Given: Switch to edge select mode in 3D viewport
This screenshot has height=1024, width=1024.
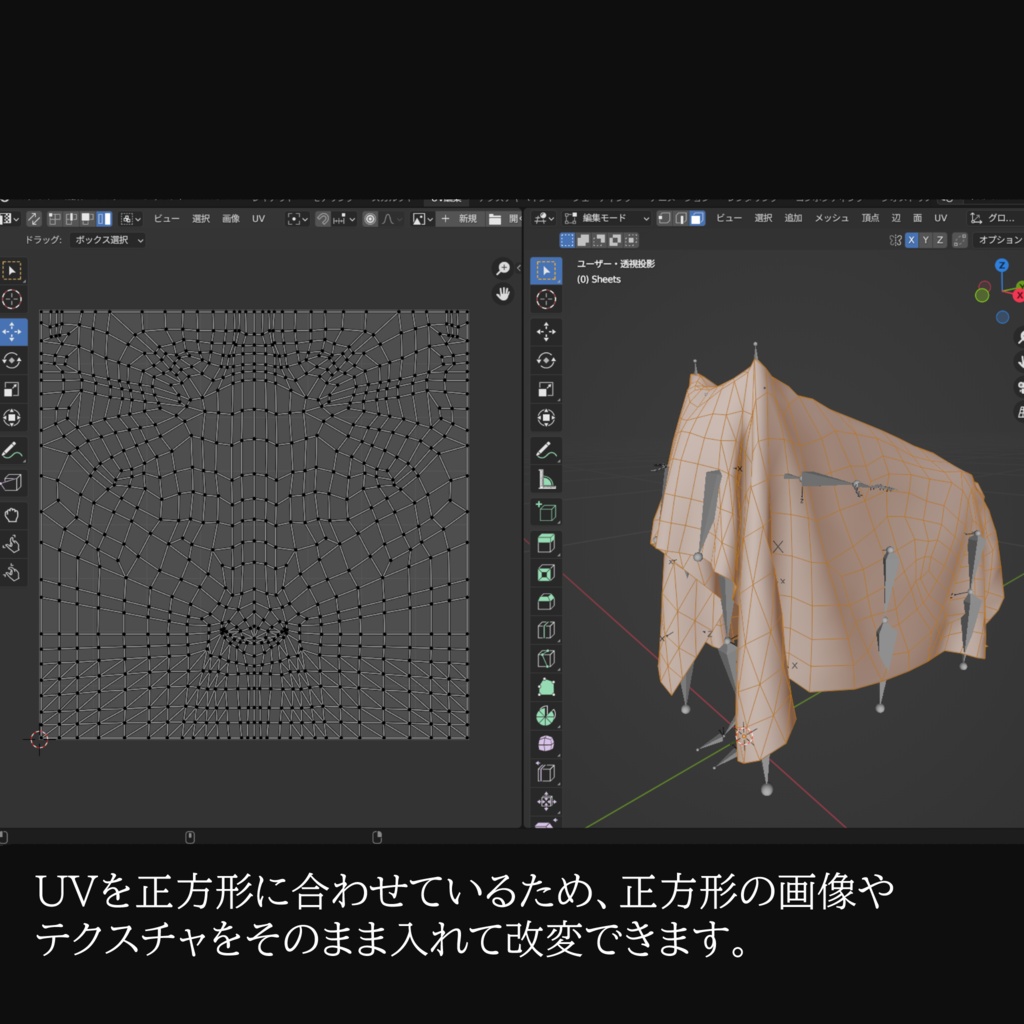Looking at the screenshot, I should point(681,218).
